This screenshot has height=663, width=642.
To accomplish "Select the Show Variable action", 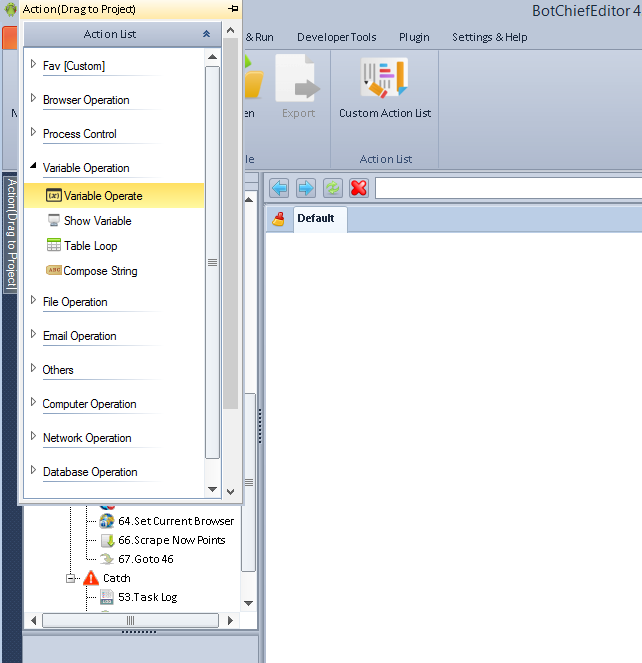I will click(97, 221).
